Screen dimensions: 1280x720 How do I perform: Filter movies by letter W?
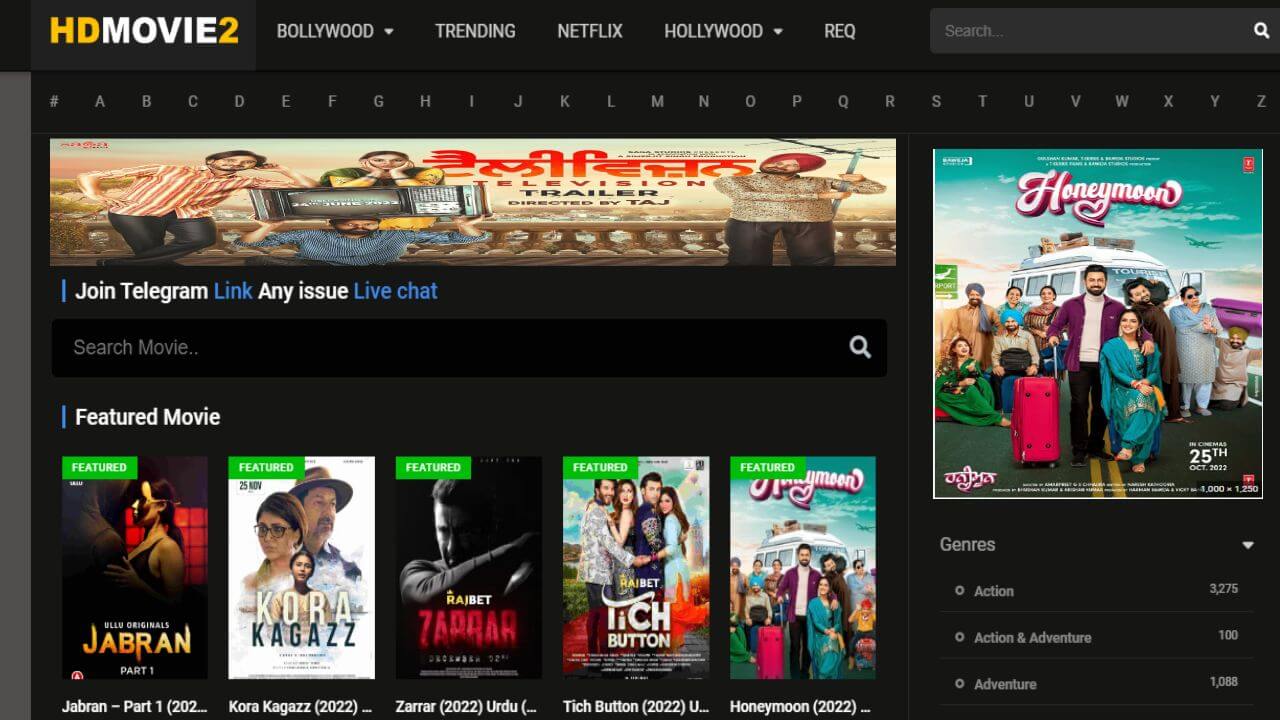pos(1121,101)
